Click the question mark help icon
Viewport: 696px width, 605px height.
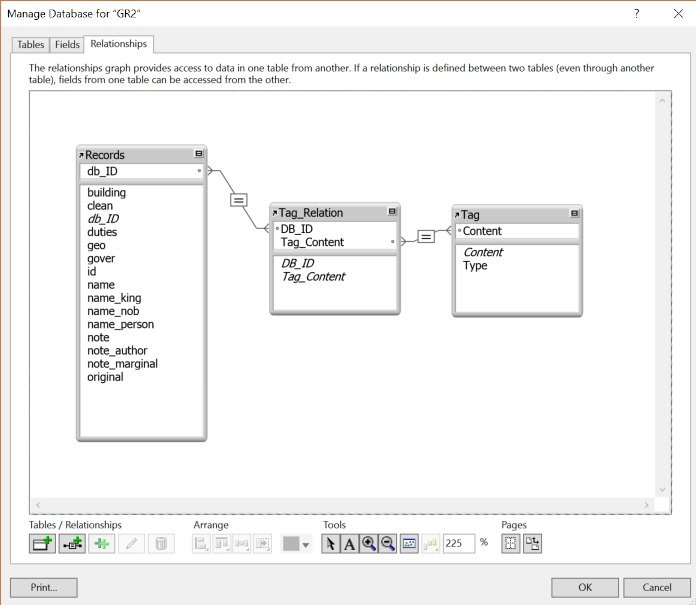click(637, 13)
